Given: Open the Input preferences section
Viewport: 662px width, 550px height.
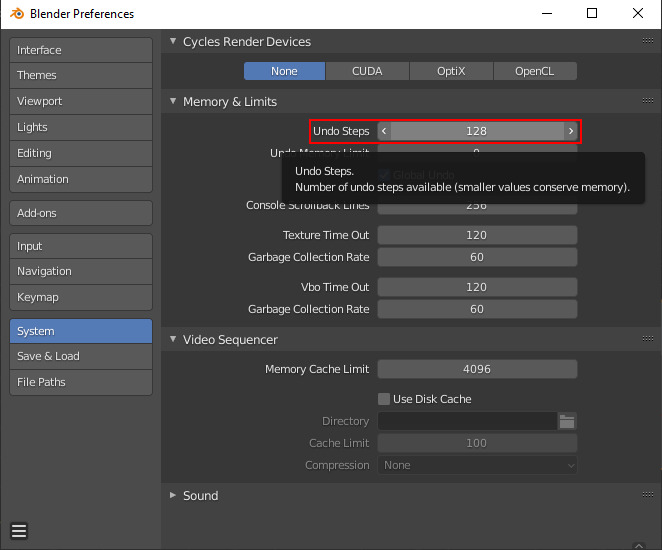Looking at the screenshot, I should pyautogui.click(x=81, y=246).
